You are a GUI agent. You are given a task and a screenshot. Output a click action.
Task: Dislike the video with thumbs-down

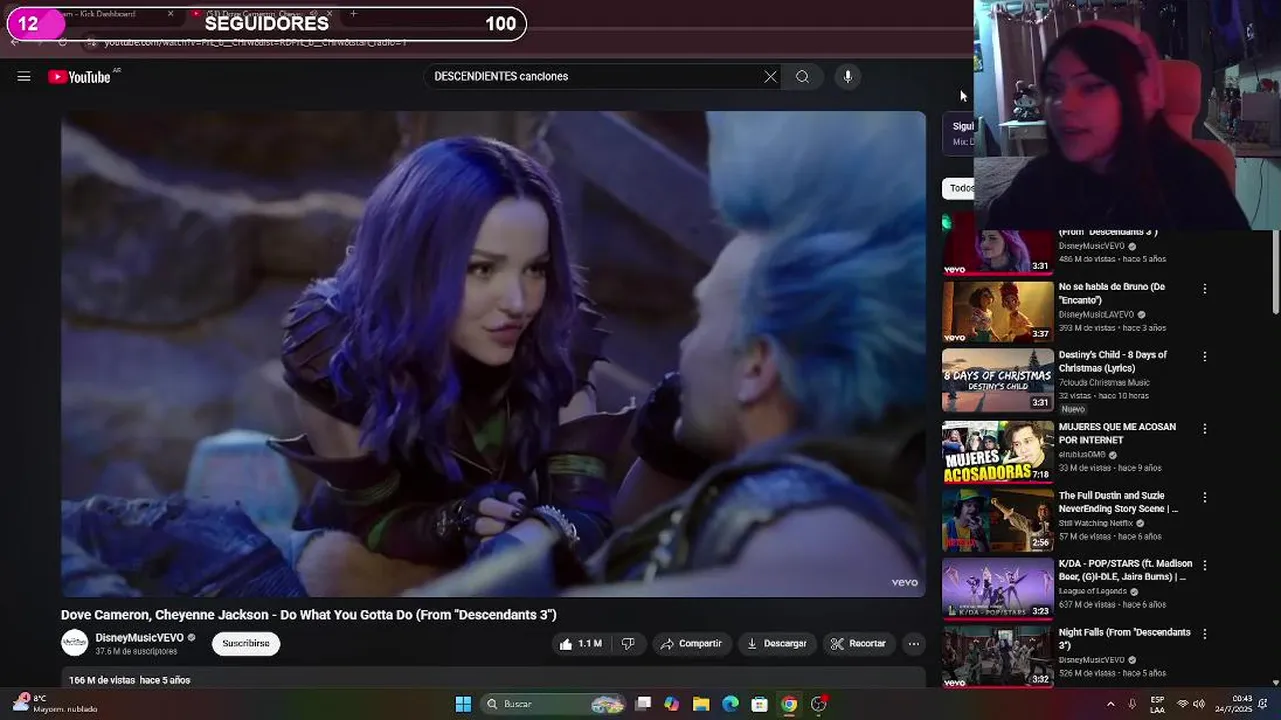tap(628, 644)
